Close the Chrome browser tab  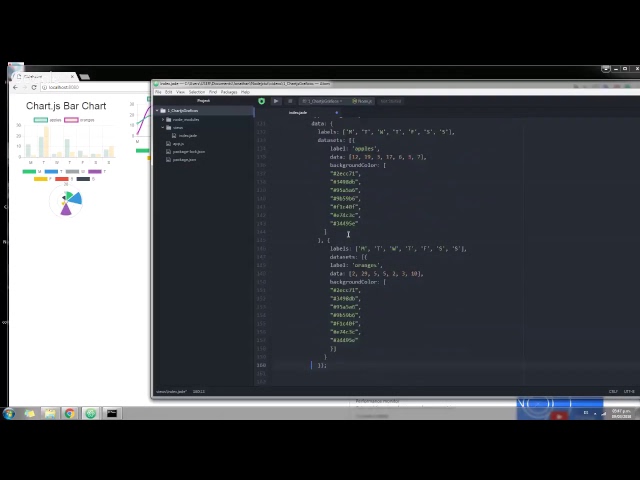point(72,76)
